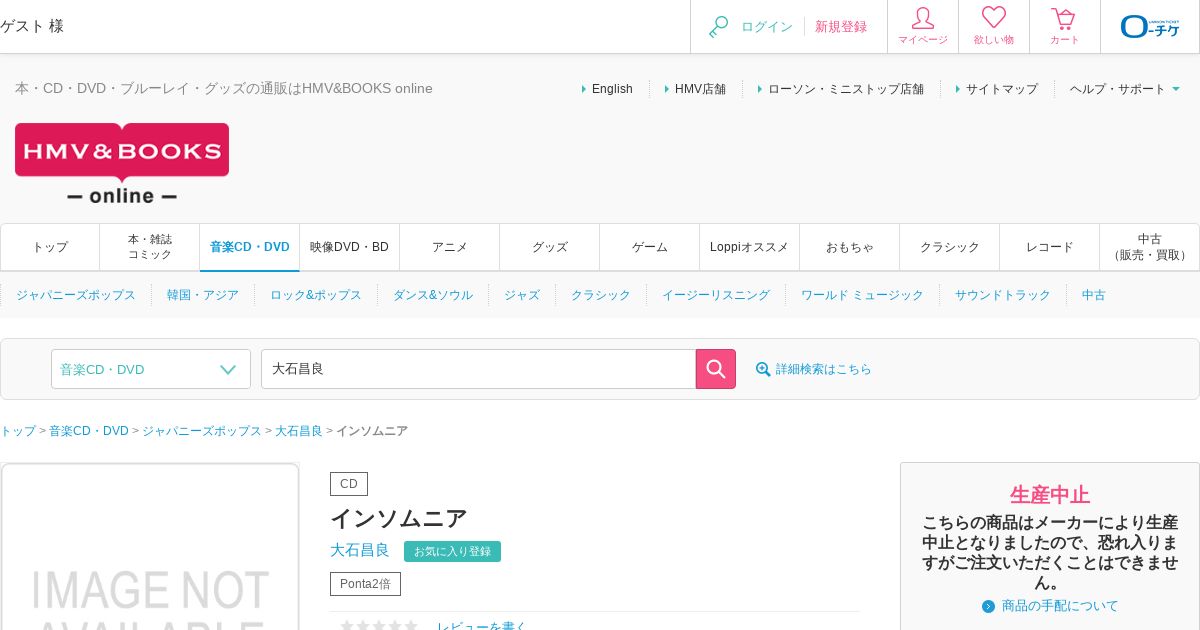The width and height of the screenshot is (1200, 630).
Task: Click the detailed search magnifier icon
Action: 763,369
